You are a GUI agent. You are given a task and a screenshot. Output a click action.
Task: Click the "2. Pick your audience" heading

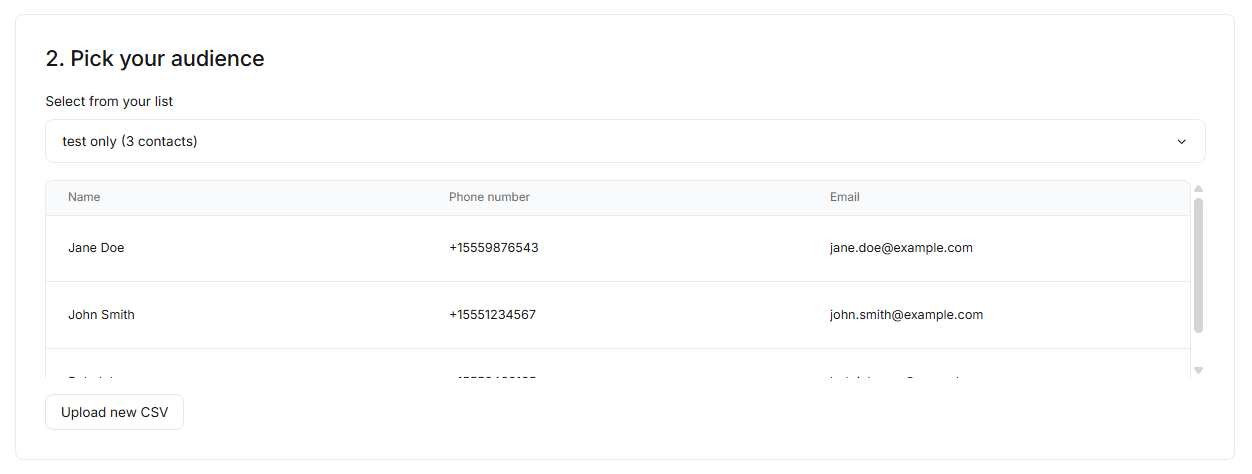155,59
